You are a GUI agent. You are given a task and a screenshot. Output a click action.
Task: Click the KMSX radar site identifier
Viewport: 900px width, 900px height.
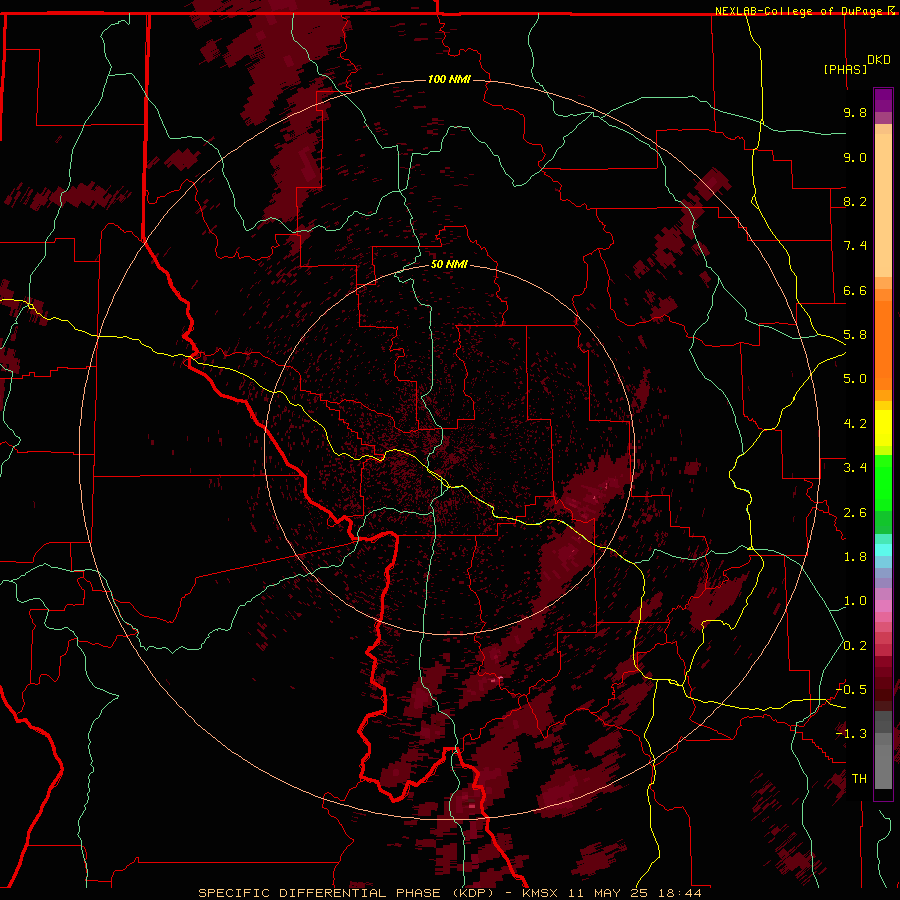coord(540,893)
